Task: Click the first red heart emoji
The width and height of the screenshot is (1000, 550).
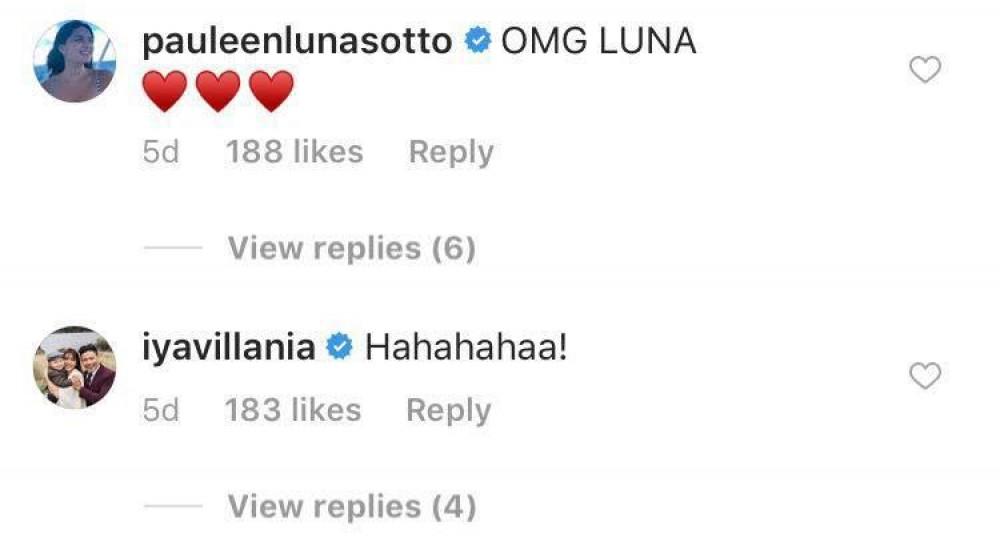Action: tap(165, 93)
